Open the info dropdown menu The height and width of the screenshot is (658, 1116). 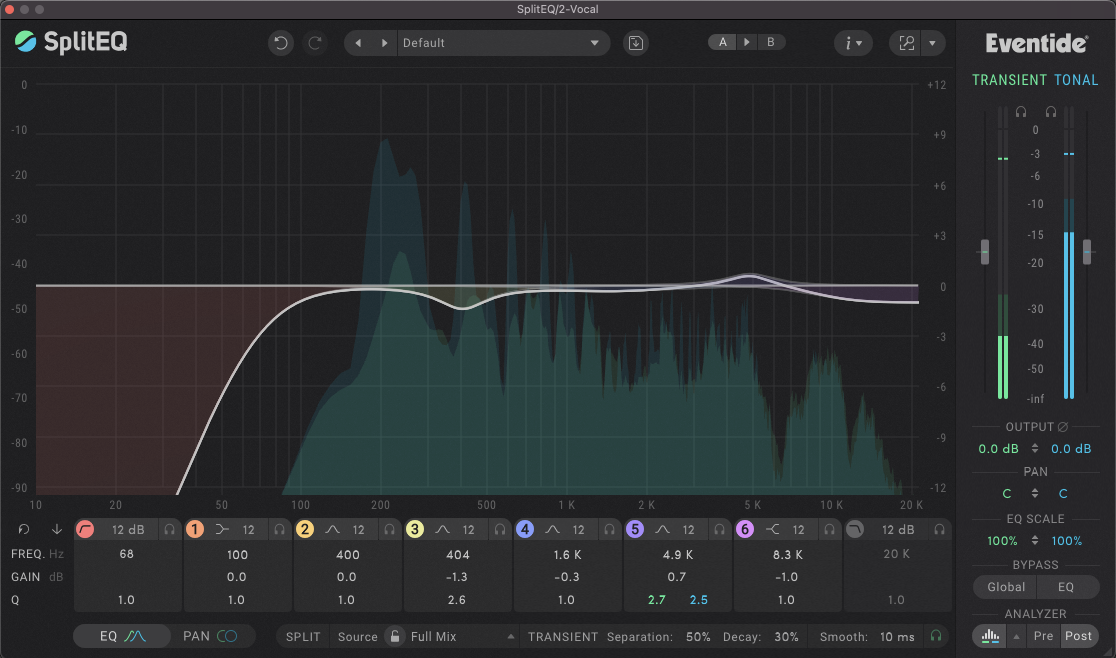click(853, 43)
